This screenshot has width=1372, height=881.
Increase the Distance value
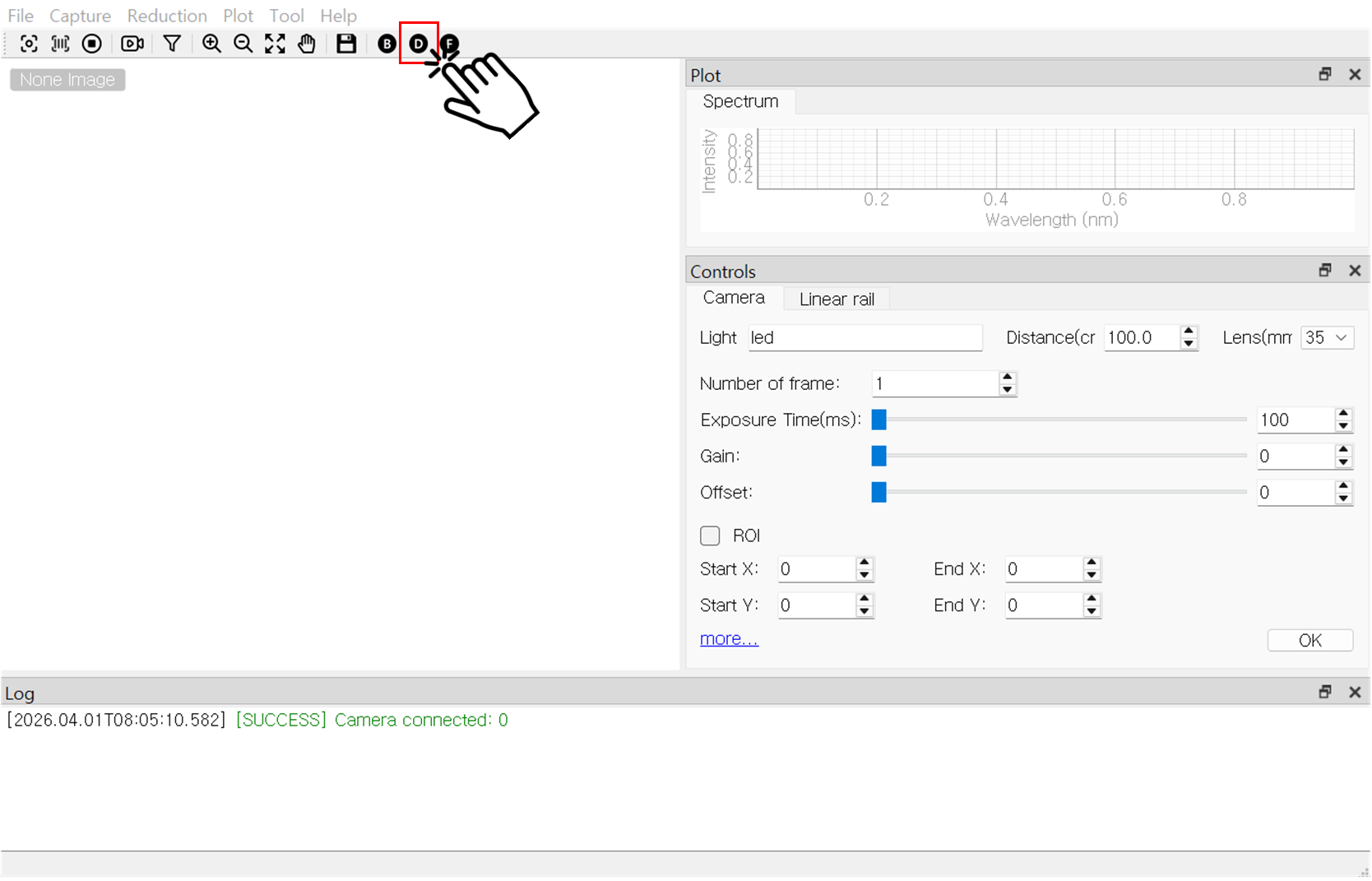coord(1188,332)
